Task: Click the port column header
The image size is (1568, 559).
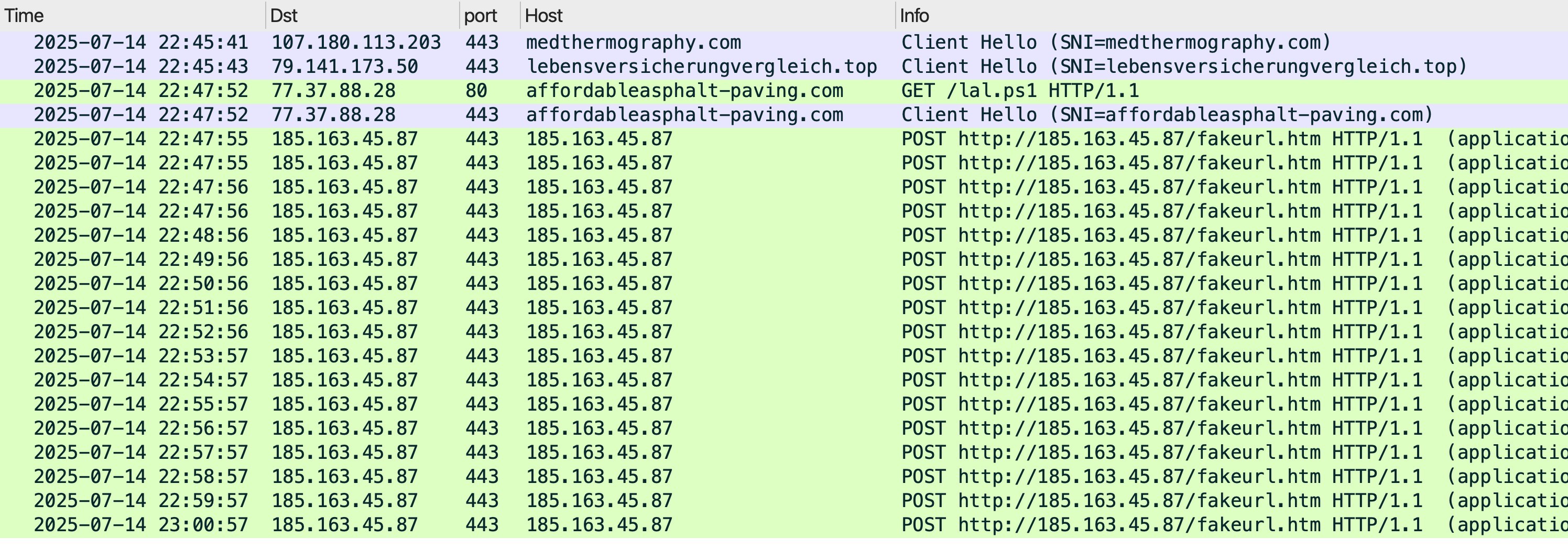Action: coord(490,15)
